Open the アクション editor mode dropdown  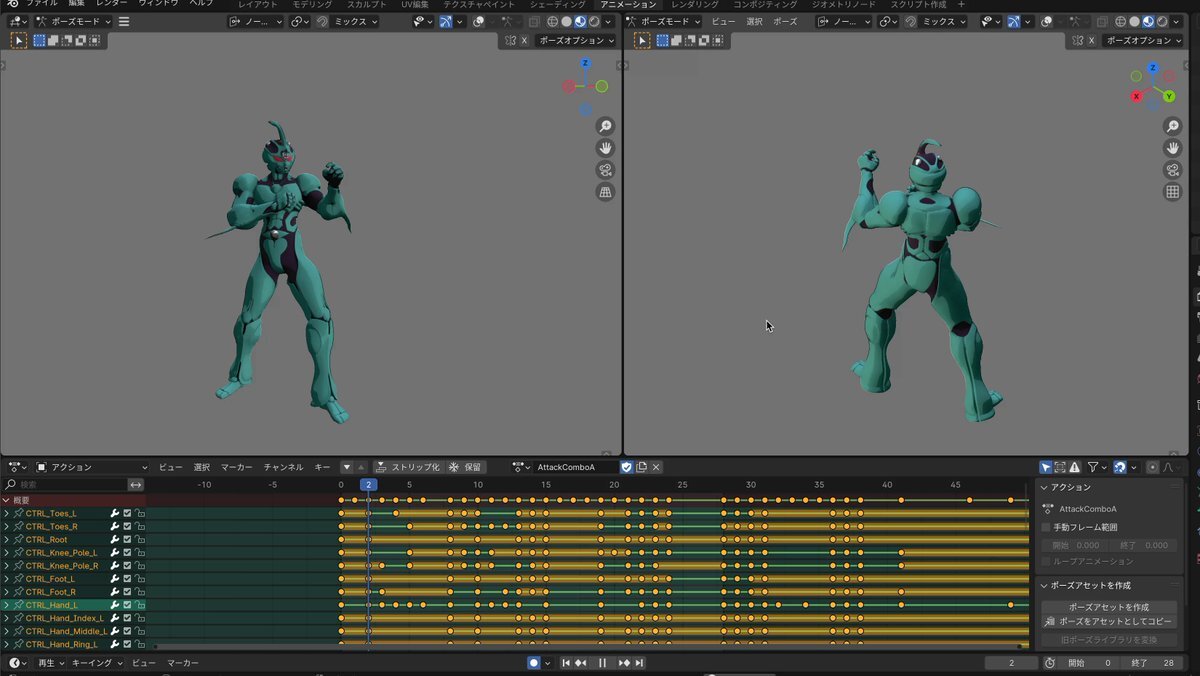[x=92, y=467]
